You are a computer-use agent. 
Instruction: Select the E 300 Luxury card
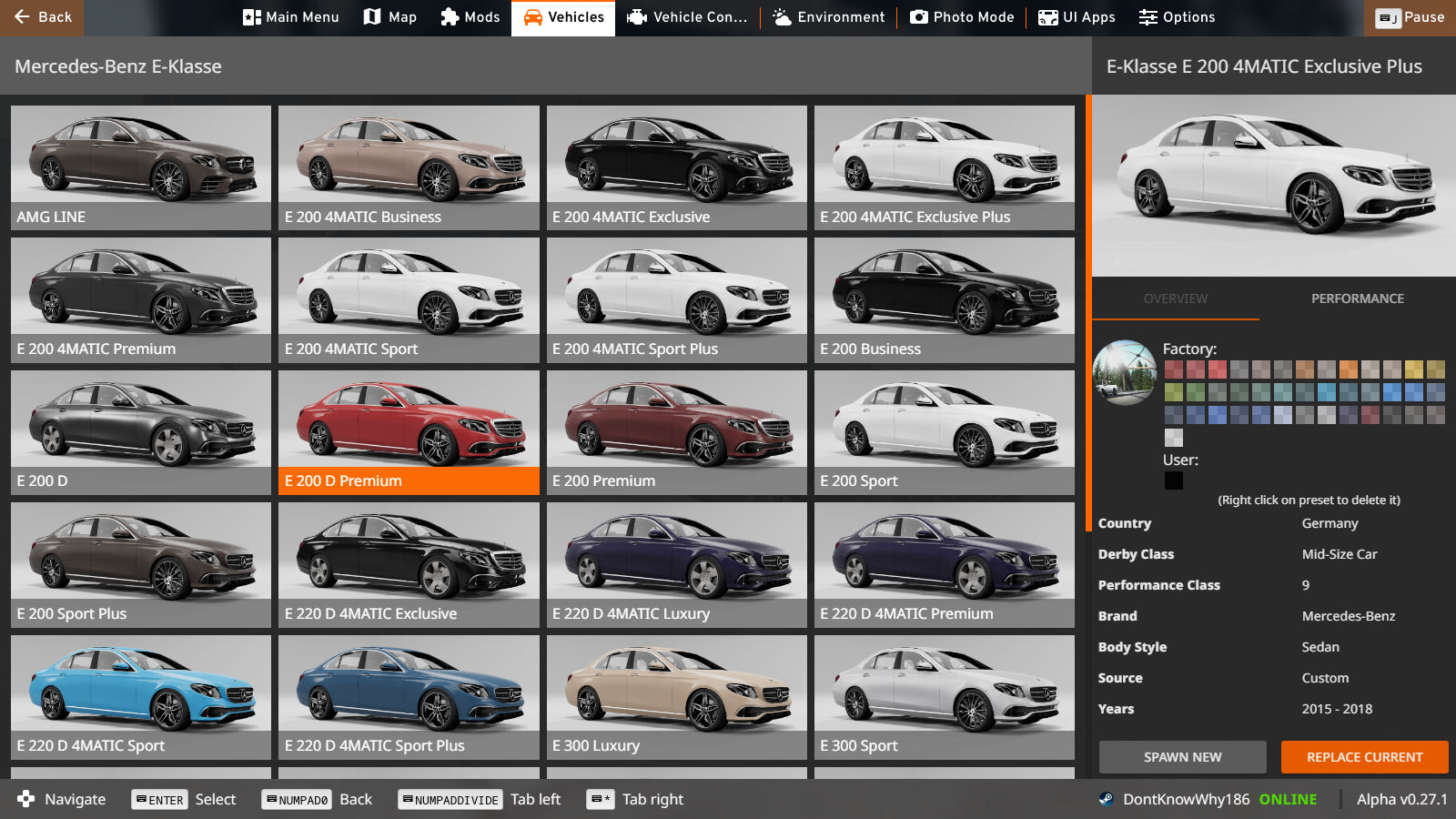(x=677, y=697)
